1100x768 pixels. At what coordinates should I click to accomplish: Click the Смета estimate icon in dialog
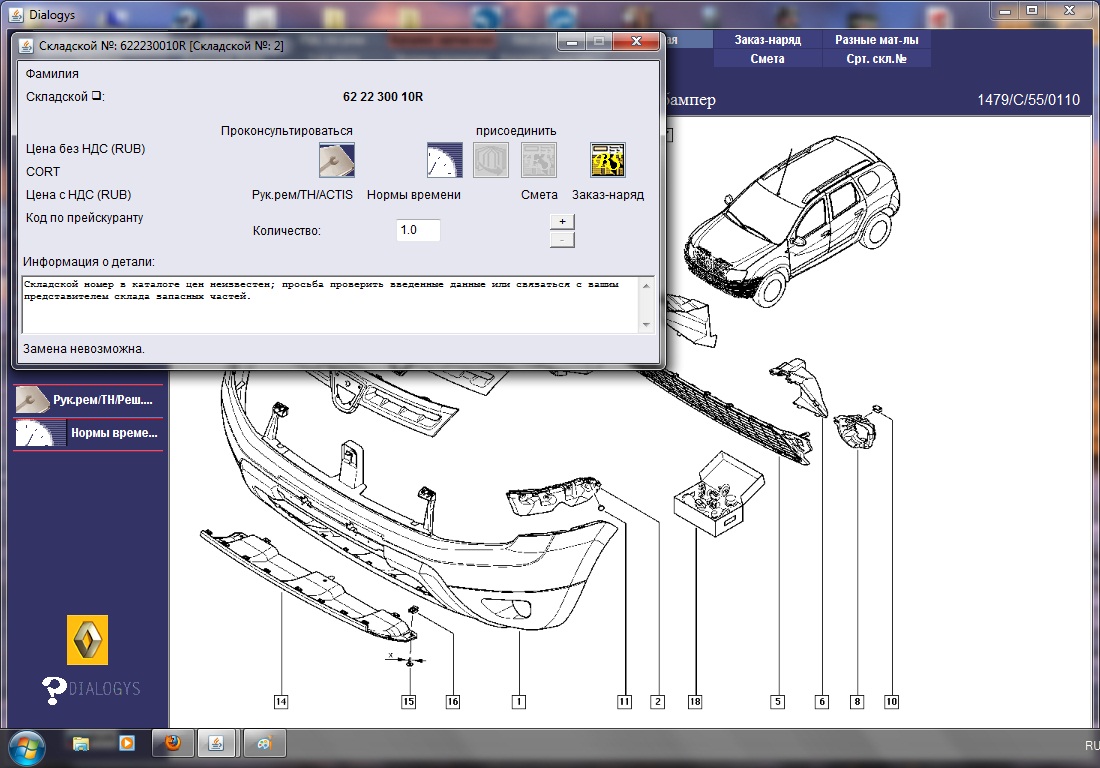[539, 160]
